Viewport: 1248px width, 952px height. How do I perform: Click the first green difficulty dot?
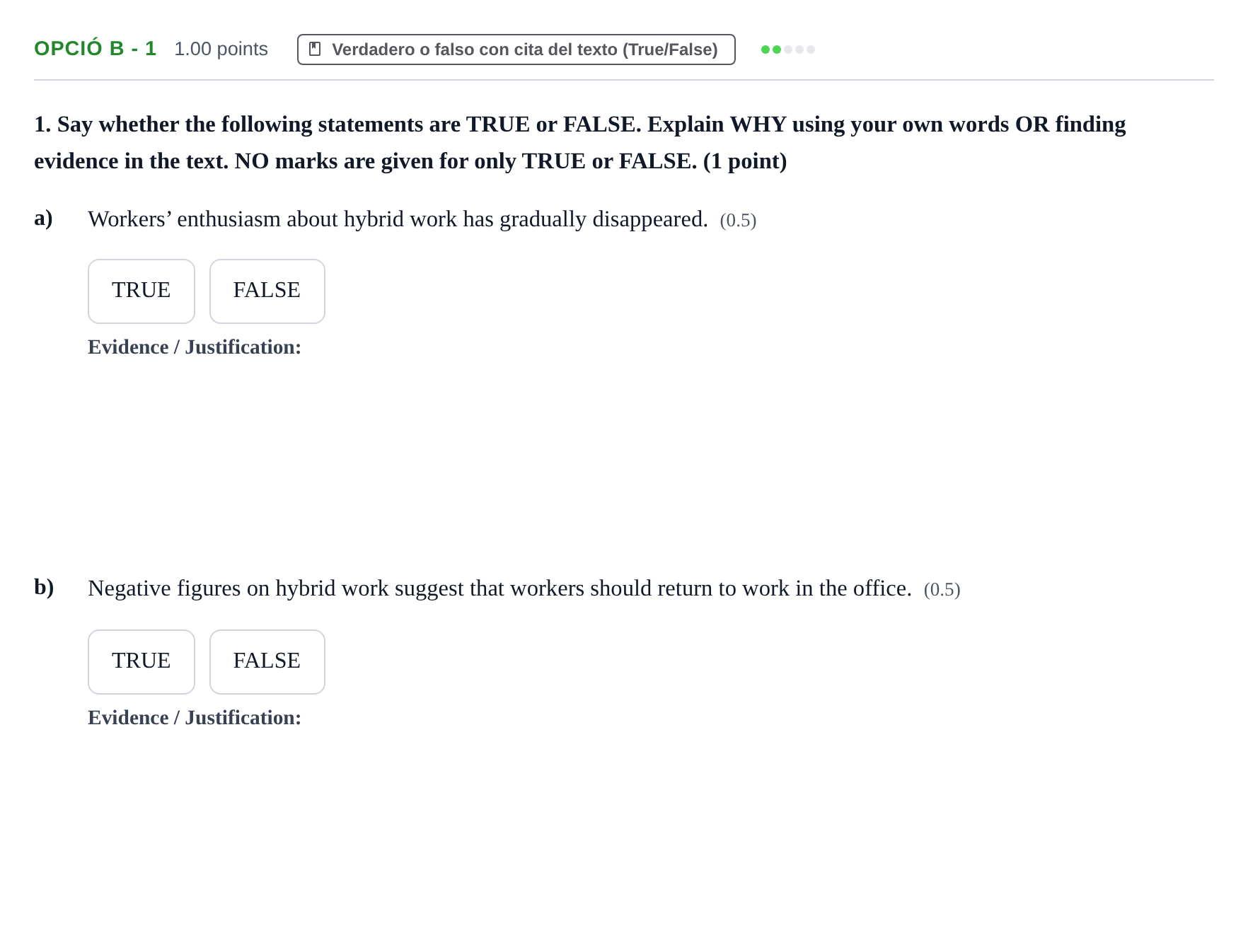click(x=765, y=50)
